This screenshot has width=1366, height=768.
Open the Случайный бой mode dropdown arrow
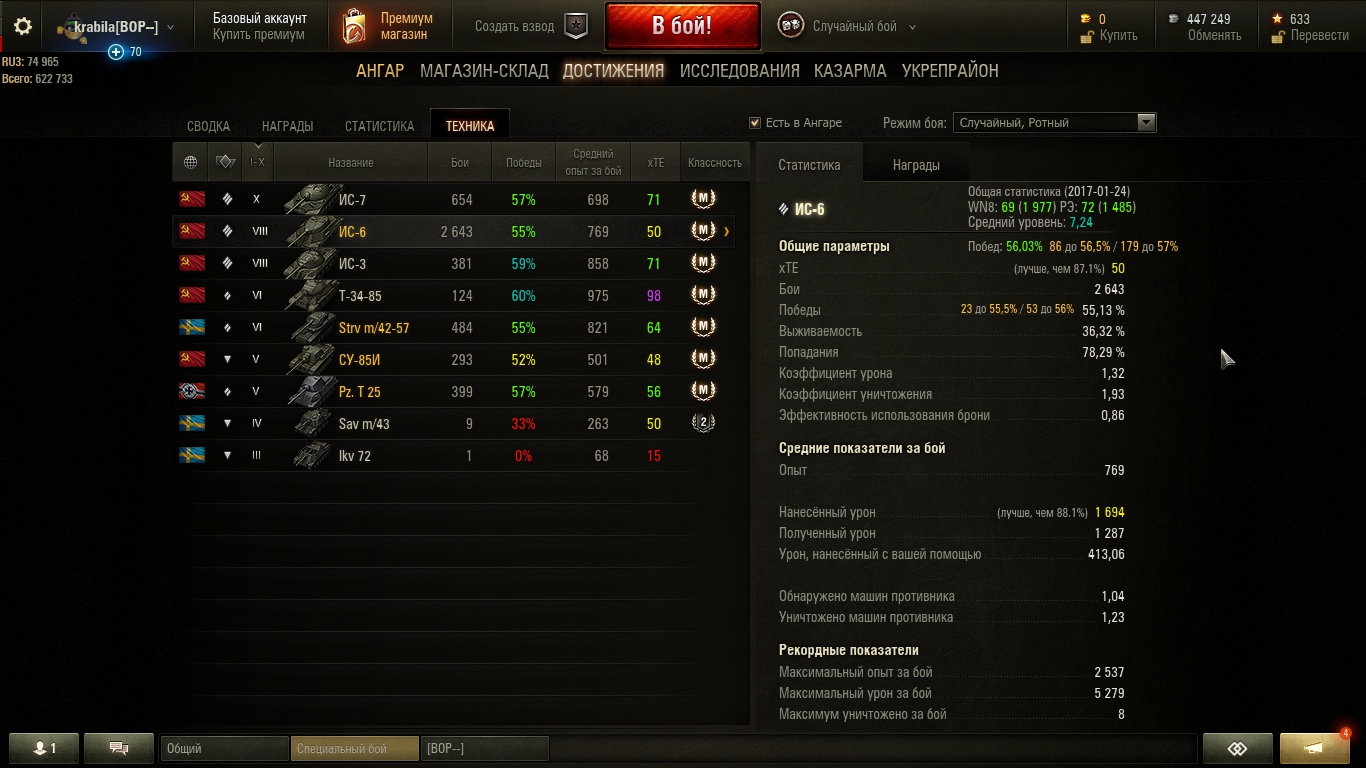(912, 28)
